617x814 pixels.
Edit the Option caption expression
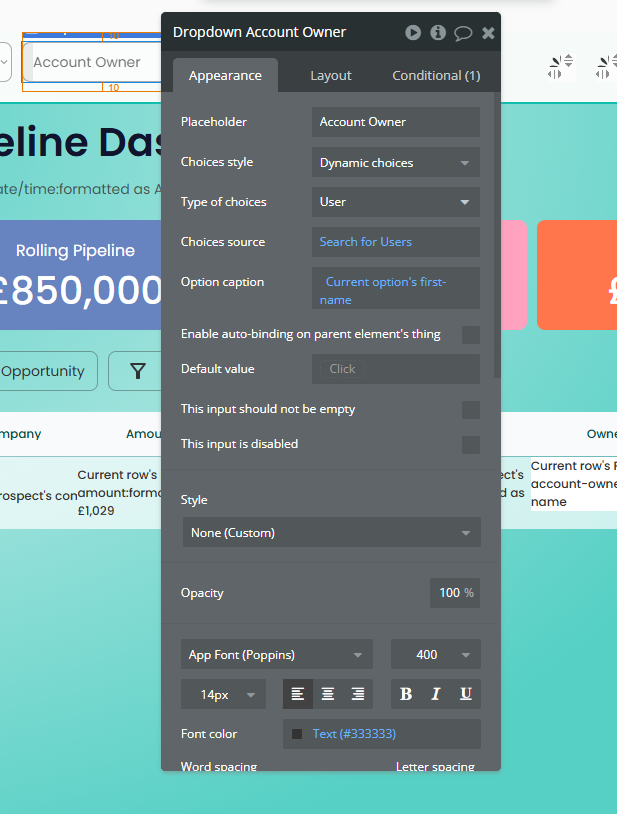click(x=395, y=288)
